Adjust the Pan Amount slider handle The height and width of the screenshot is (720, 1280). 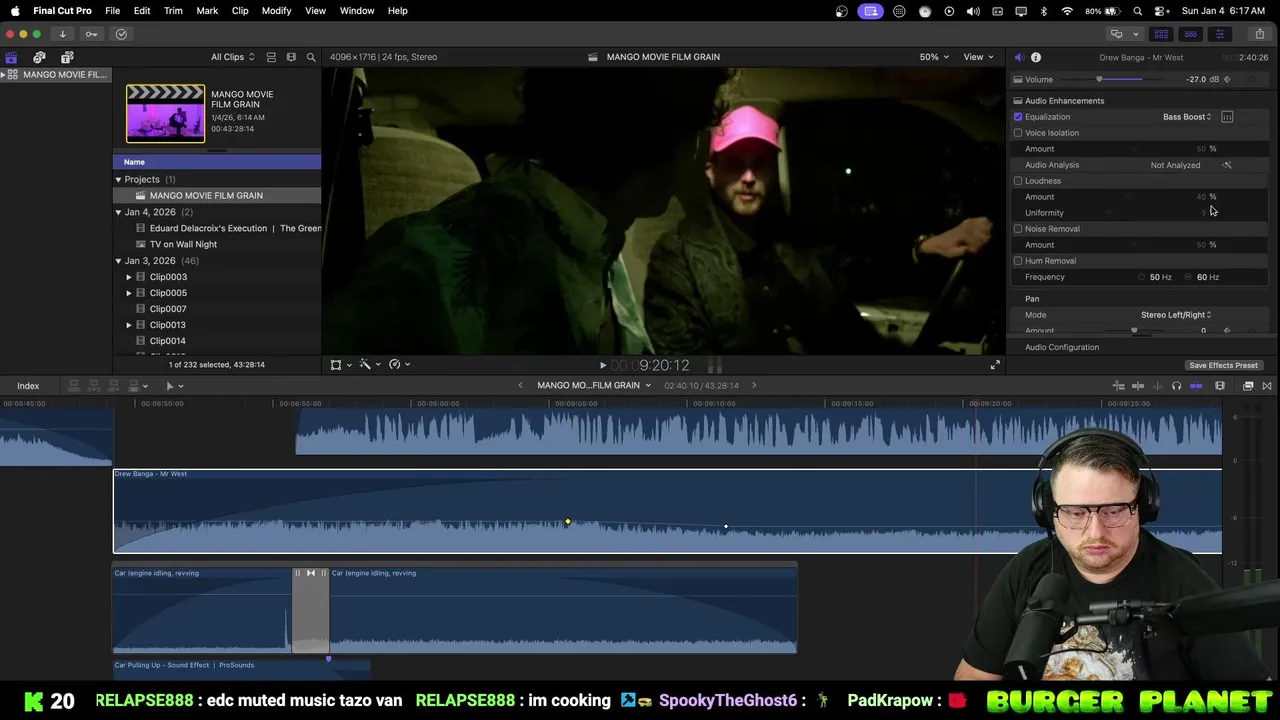click(1134, 330)
